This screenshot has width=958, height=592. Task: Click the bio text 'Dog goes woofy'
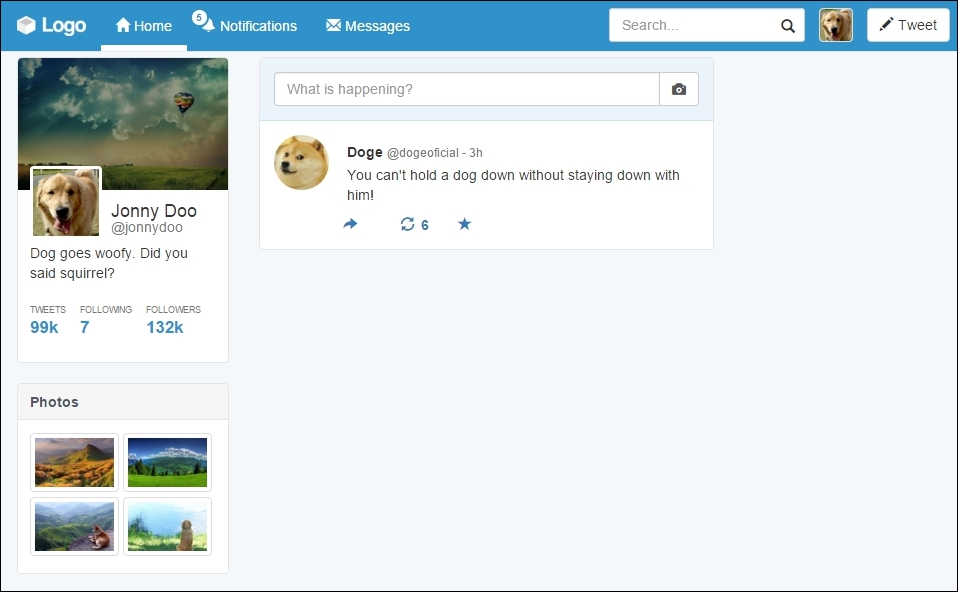point(109,263)
